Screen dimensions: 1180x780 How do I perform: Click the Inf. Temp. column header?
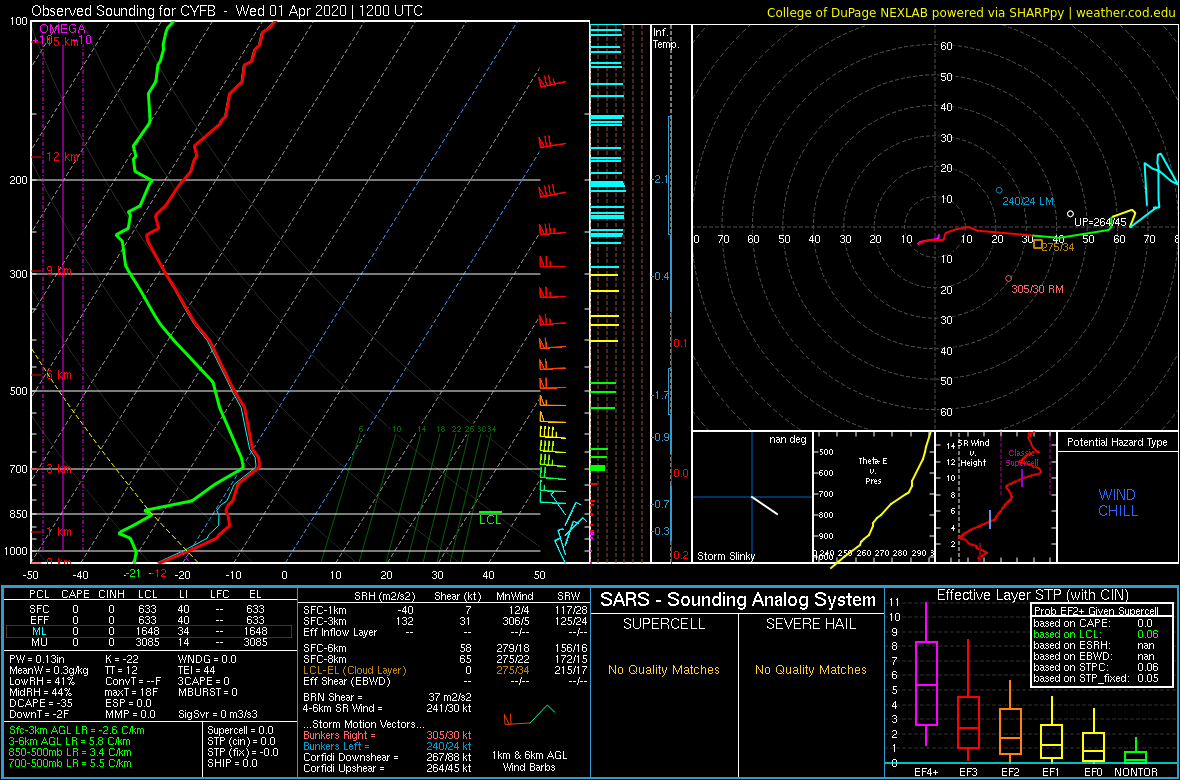click(667, 38)
